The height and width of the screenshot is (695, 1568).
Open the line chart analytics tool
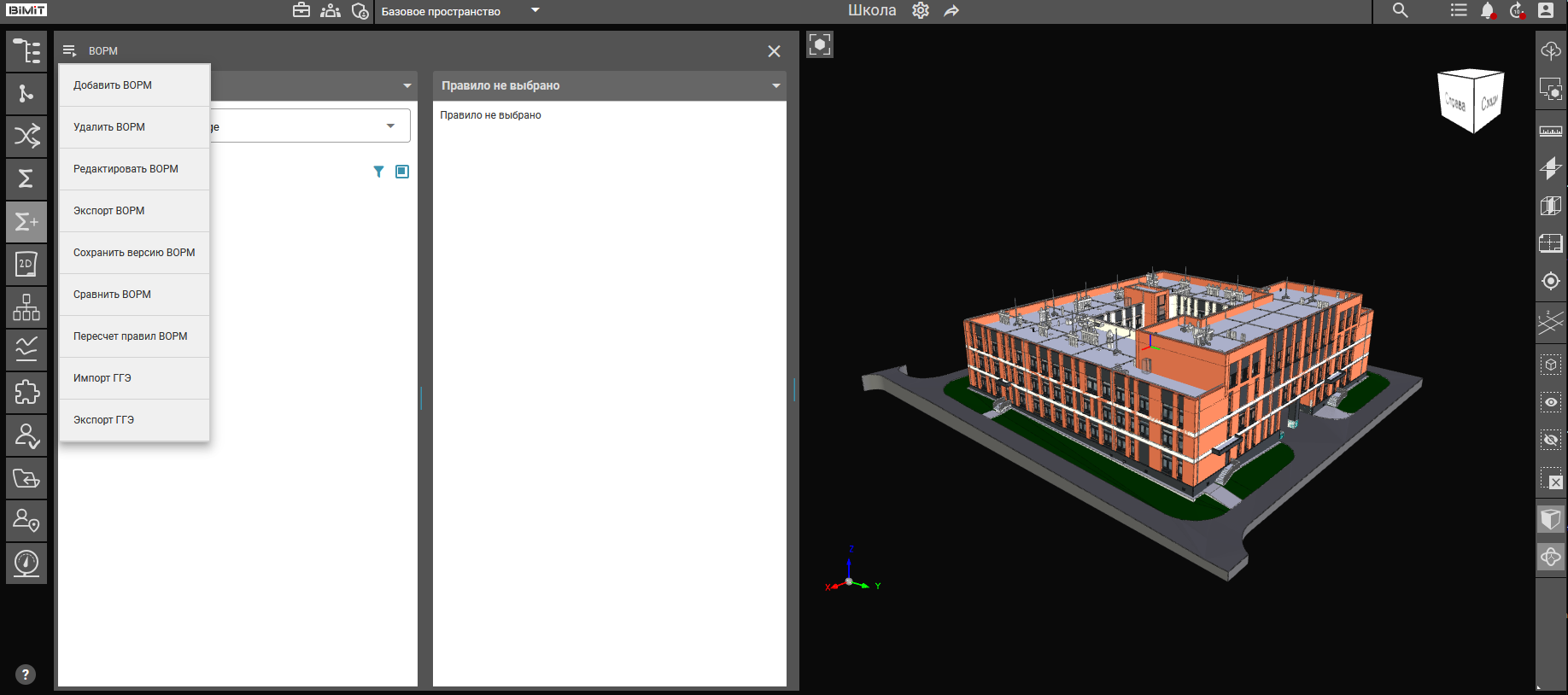coord(26,350)
